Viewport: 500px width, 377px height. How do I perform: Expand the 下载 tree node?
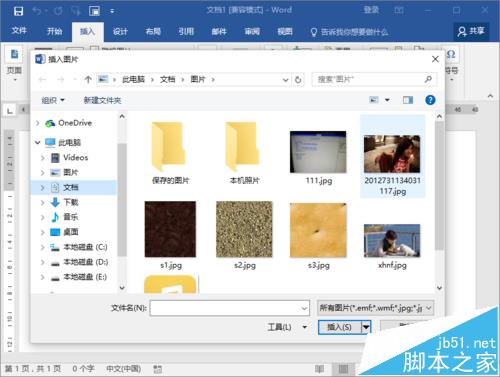pyautogui.click(x=43, y=202)
